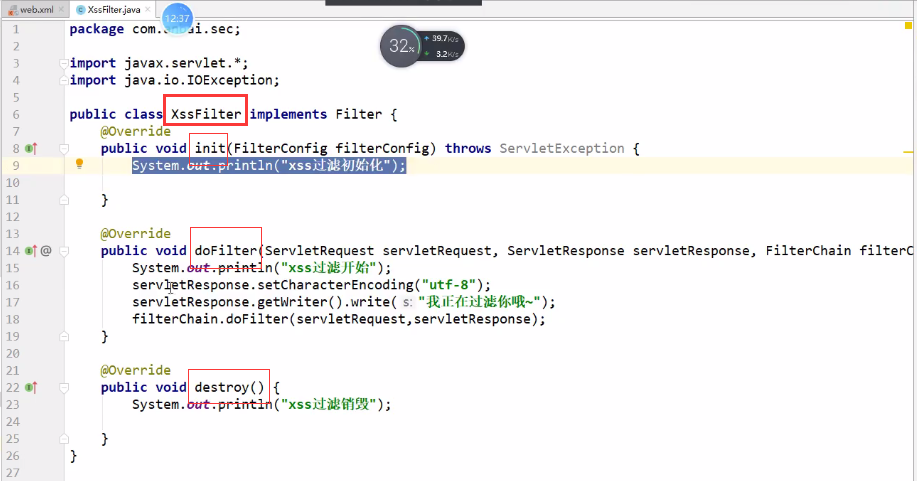Viewport: 917px width, 481px height.
Task: Click the fold end marker on line 19
Action: pyautogui.click(x=63, y=336)
